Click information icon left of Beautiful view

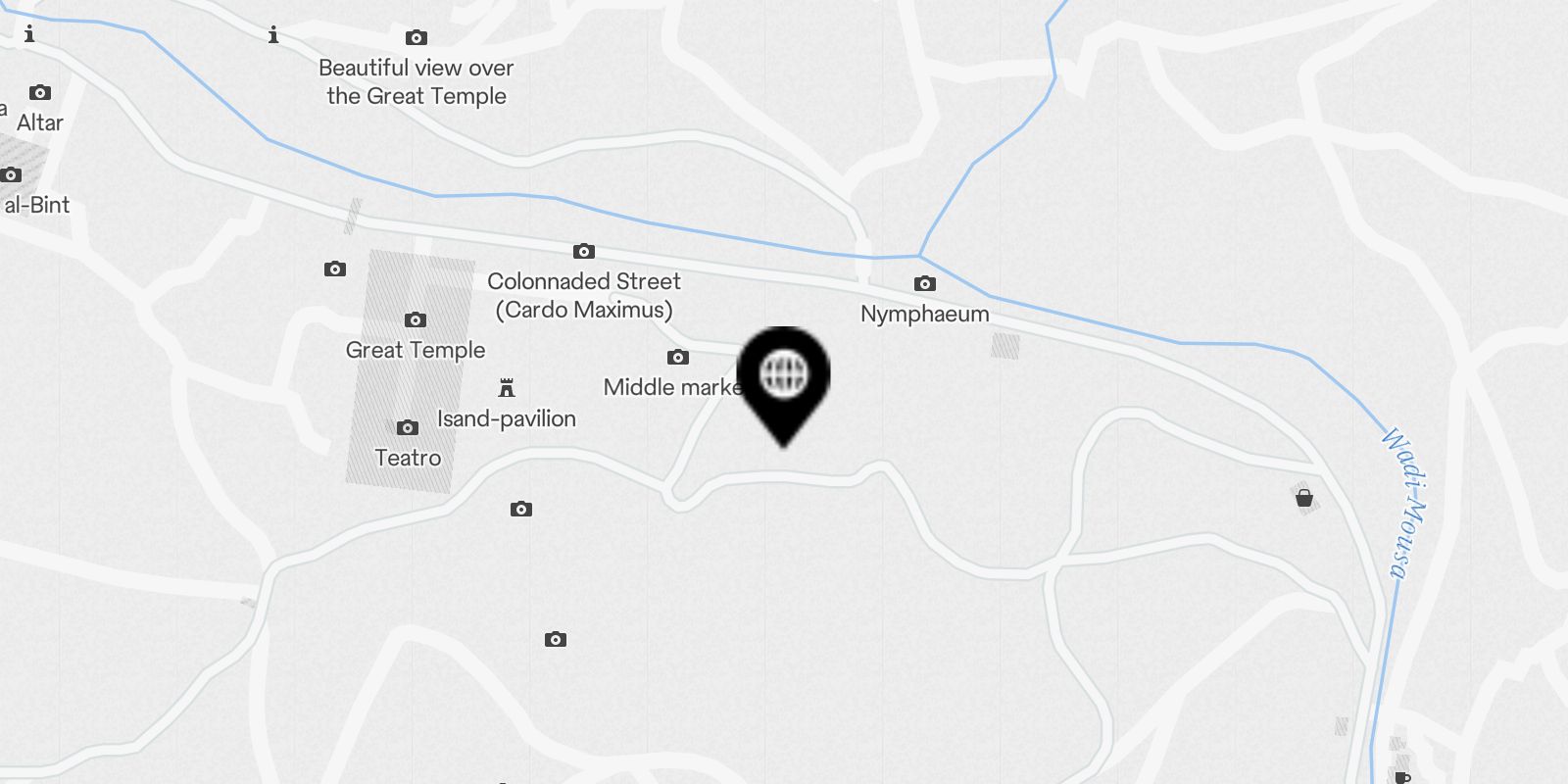[273, 35]
